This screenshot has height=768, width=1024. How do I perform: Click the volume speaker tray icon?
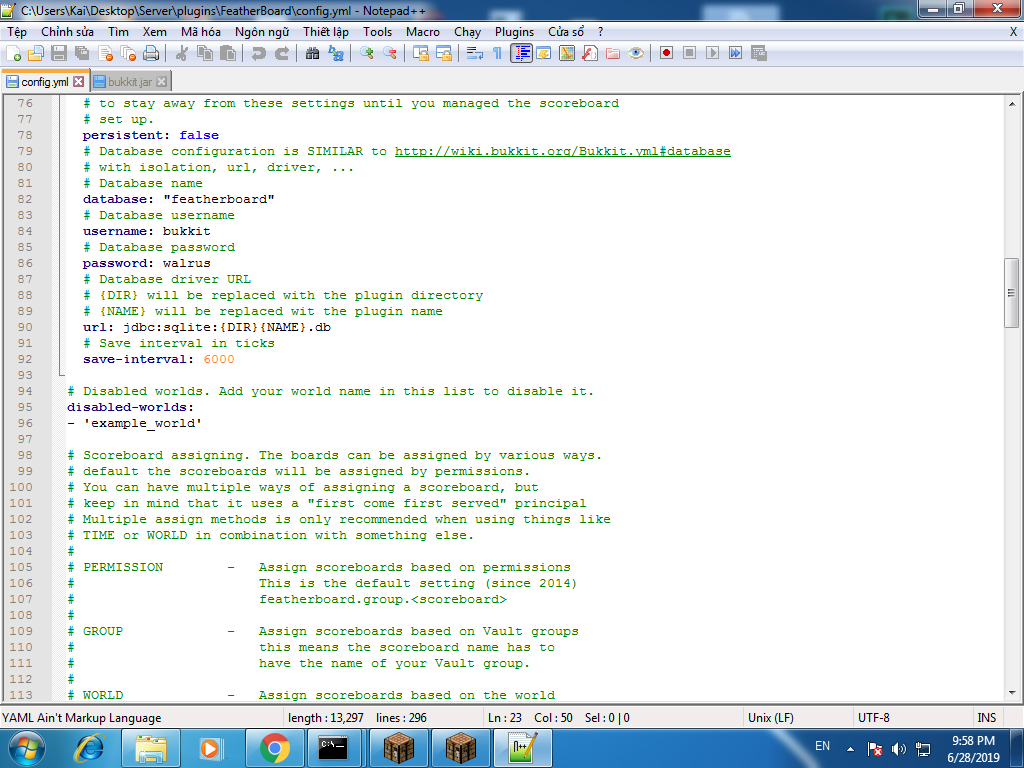(899, 749)
